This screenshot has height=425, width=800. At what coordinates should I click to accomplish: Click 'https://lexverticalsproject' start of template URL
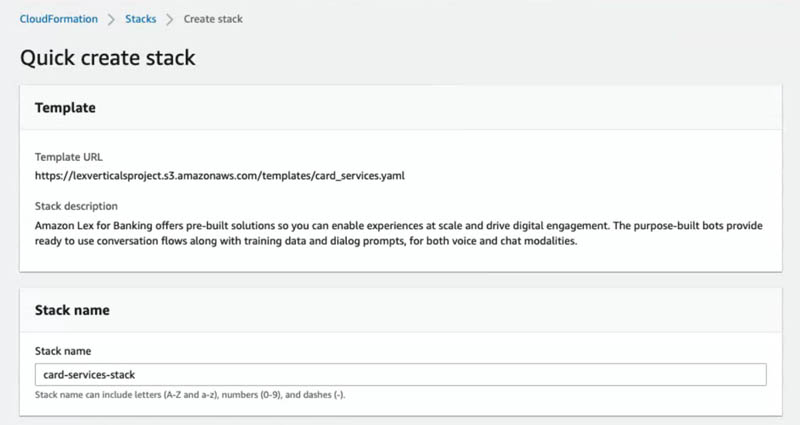(x=96, y=176)
